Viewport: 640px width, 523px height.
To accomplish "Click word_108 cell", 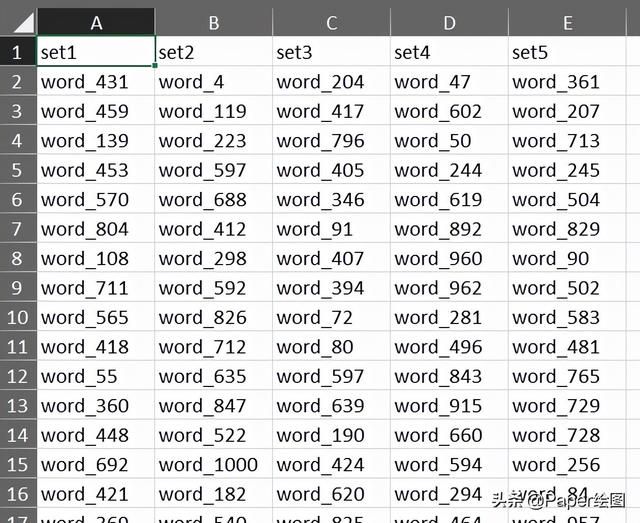I will [x=96, y=258].
